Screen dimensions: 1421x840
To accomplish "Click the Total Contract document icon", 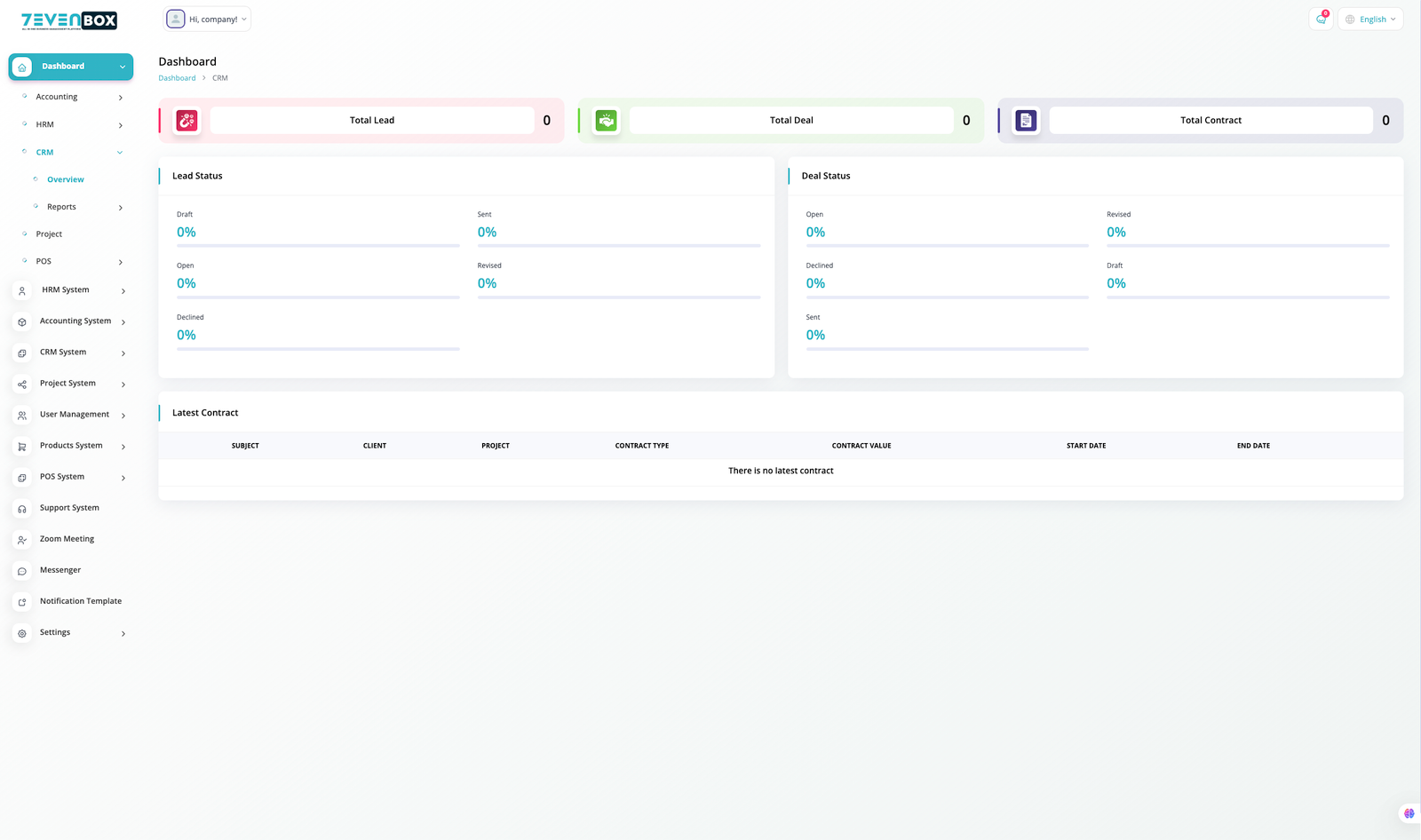I will tap(1026, 121).
